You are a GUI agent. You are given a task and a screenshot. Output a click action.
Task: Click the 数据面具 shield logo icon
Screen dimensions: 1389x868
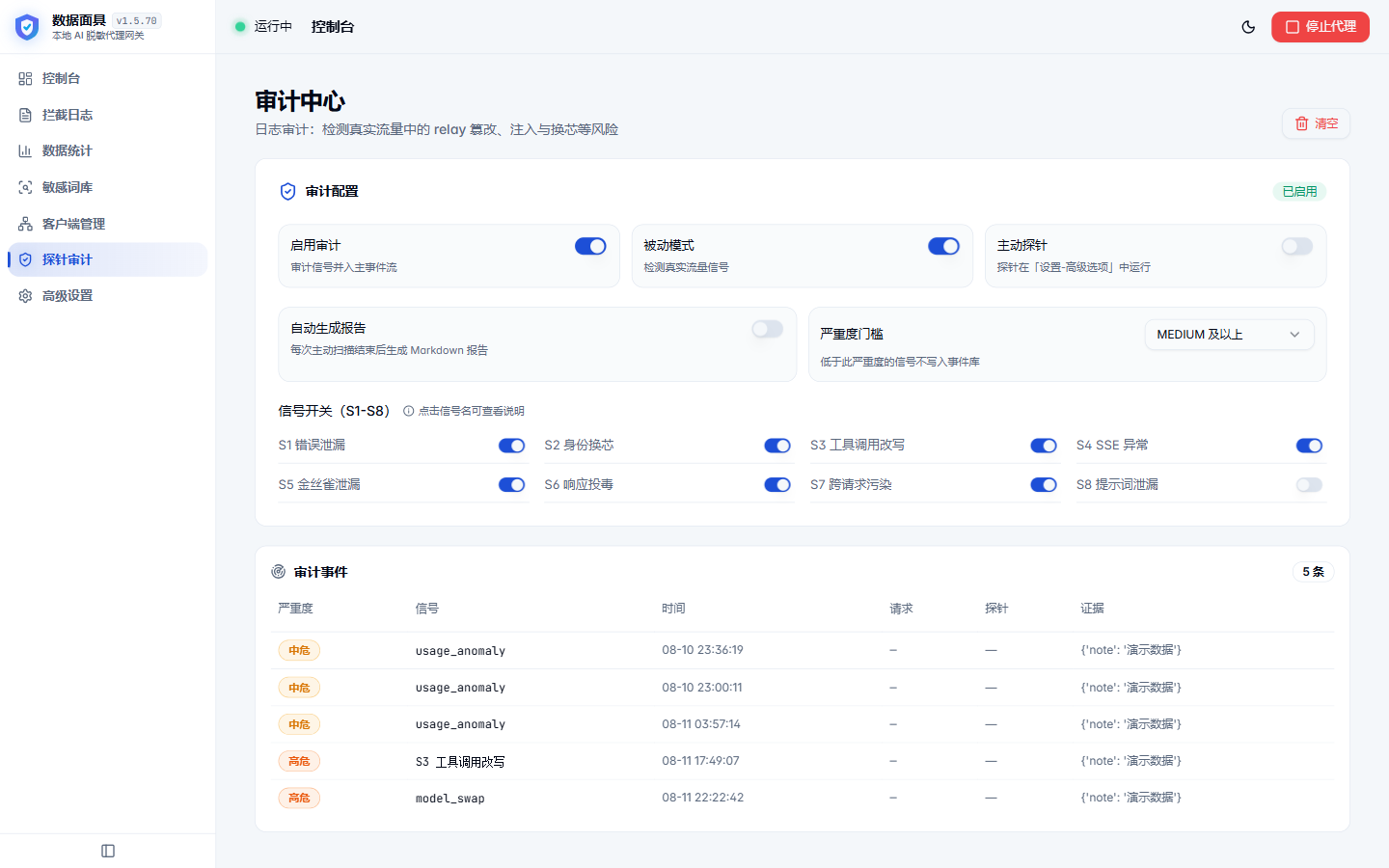pyautogui.click(x=27, y=27)
